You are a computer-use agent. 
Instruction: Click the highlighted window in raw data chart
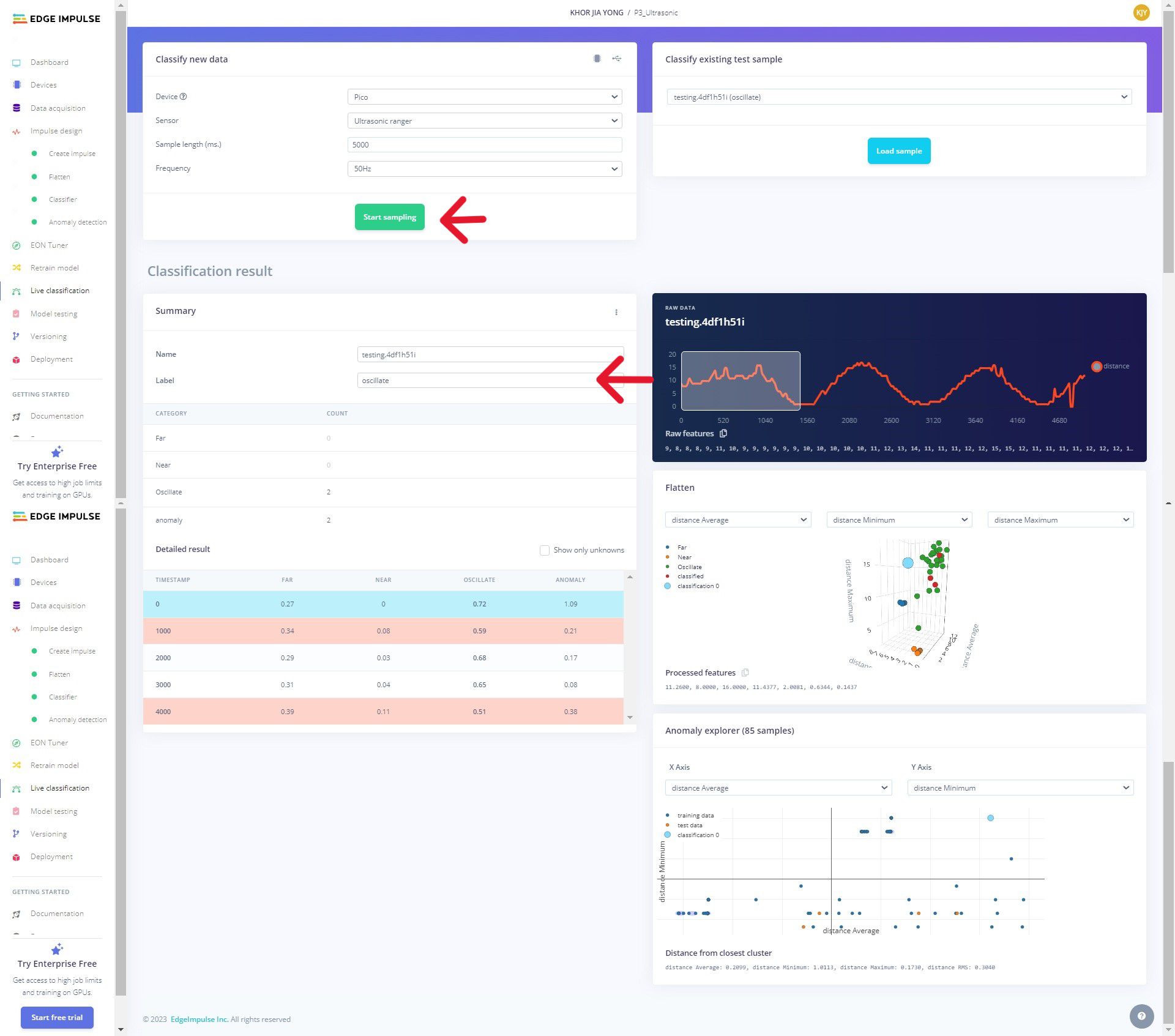pos(740,381)
